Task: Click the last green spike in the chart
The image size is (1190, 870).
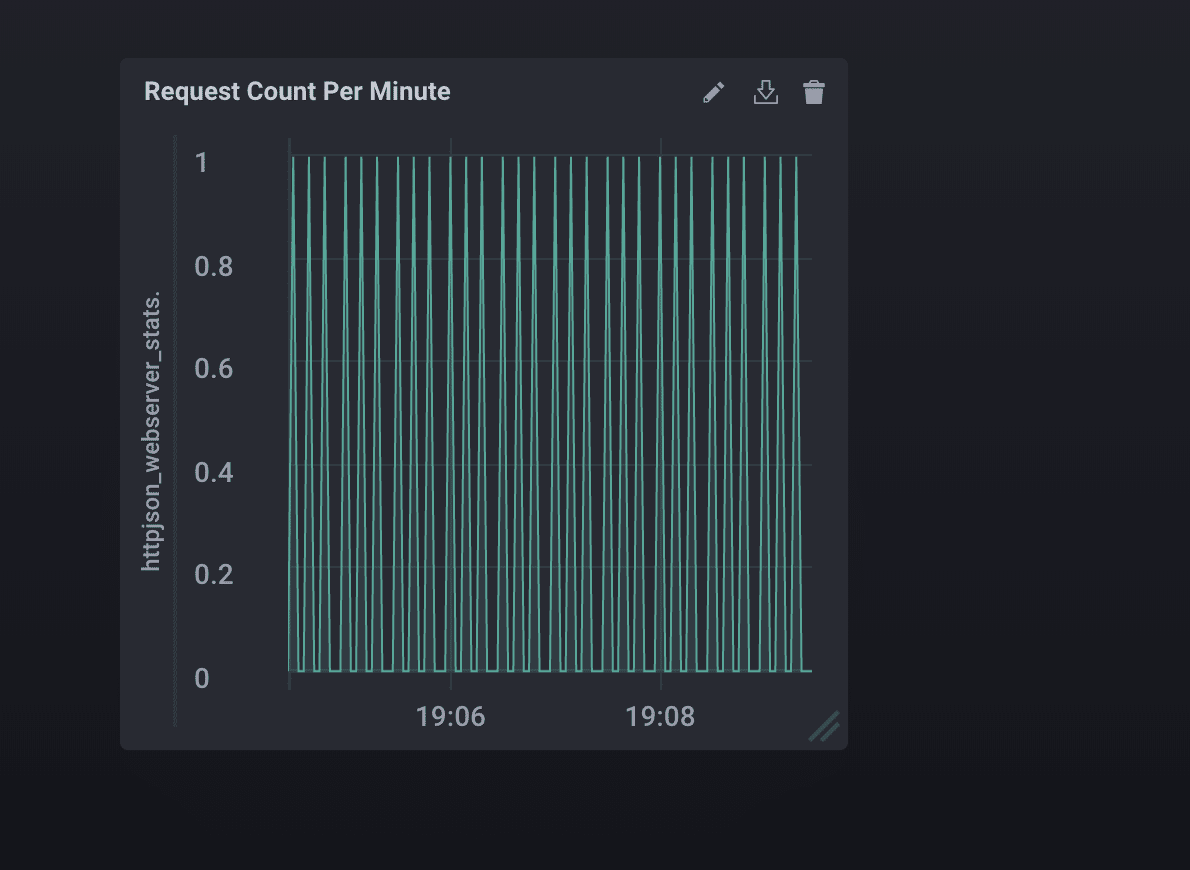Action: [796, 400]
